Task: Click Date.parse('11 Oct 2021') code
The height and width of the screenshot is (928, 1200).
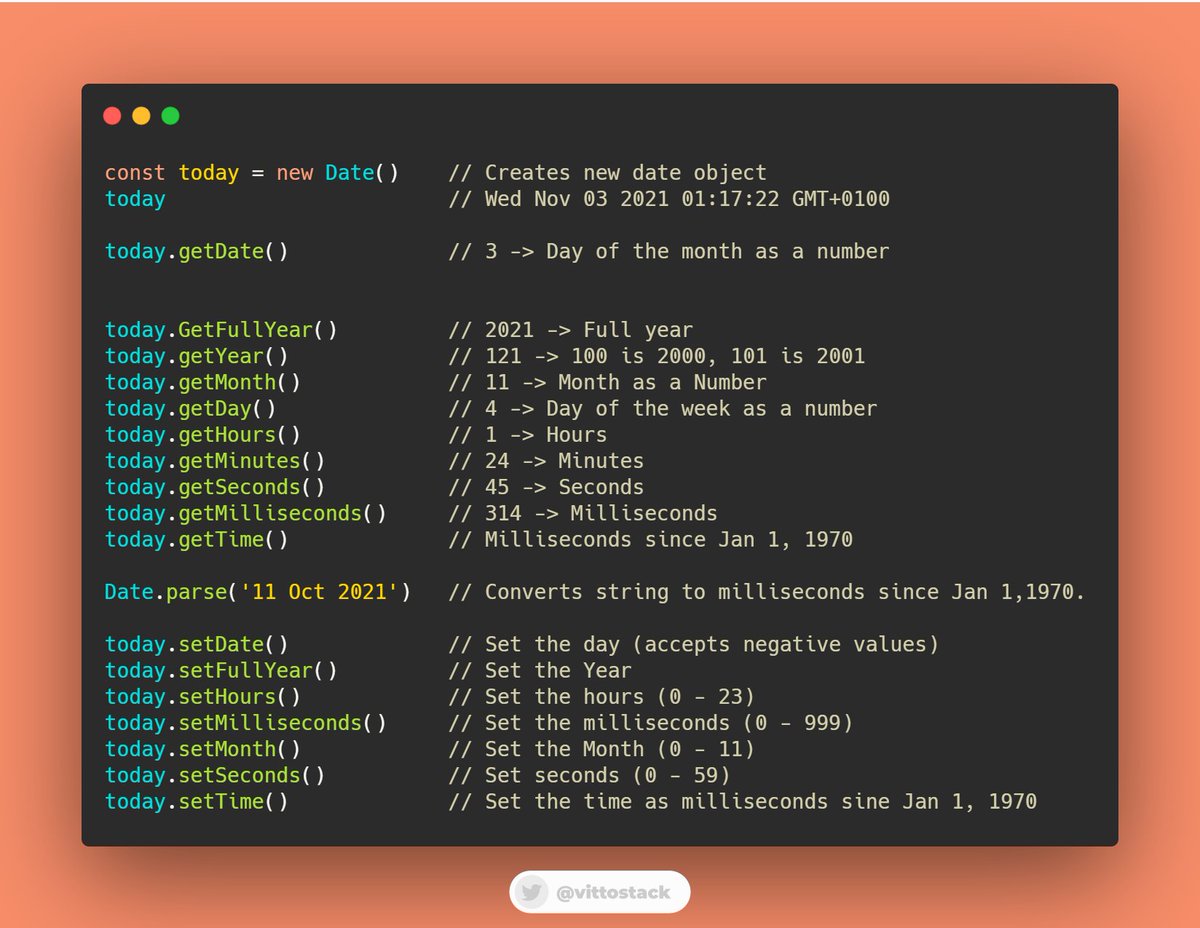Action: click(258, 591)
